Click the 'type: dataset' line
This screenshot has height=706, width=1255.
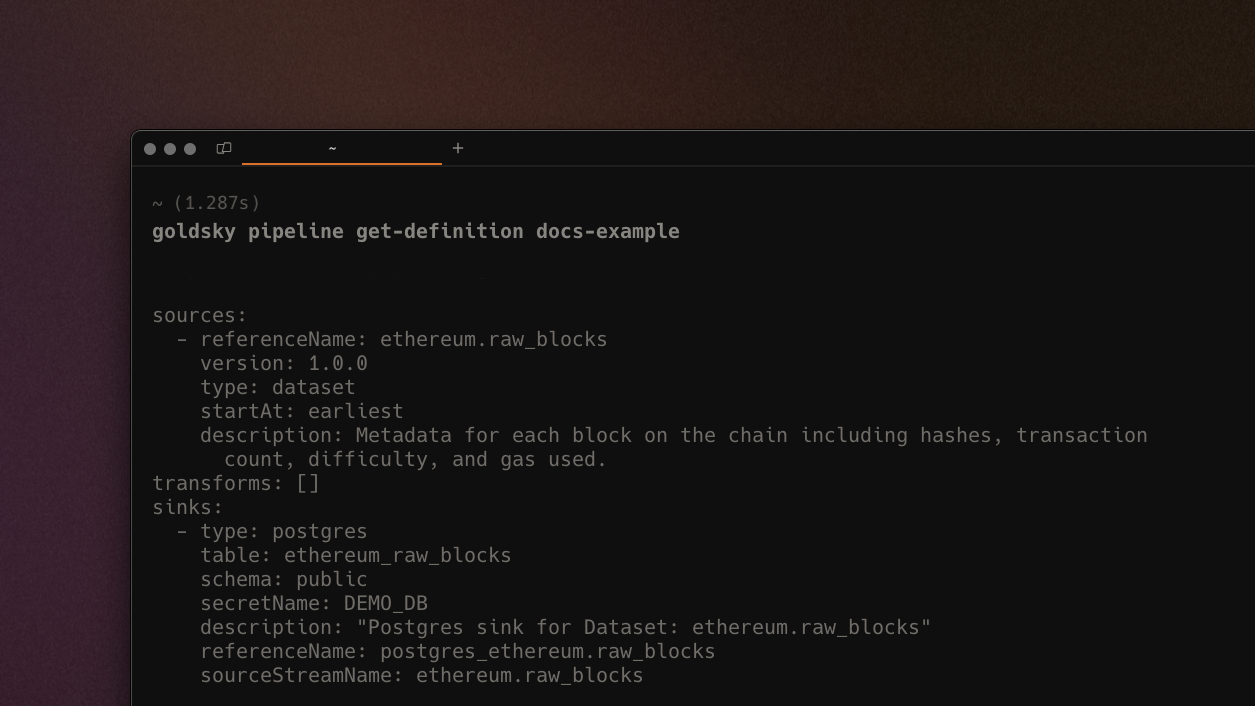click(278, 387)
